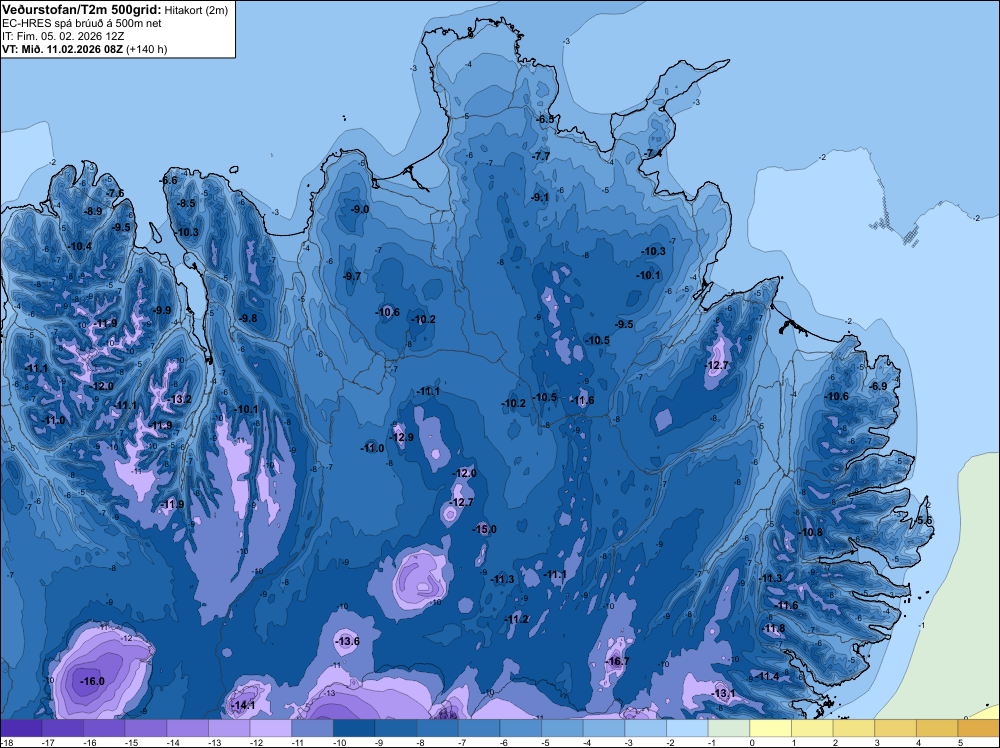This screenshot has height=748, width=1000.
Task: Click the -7.6 temperature label
Action: coord(115,193)
